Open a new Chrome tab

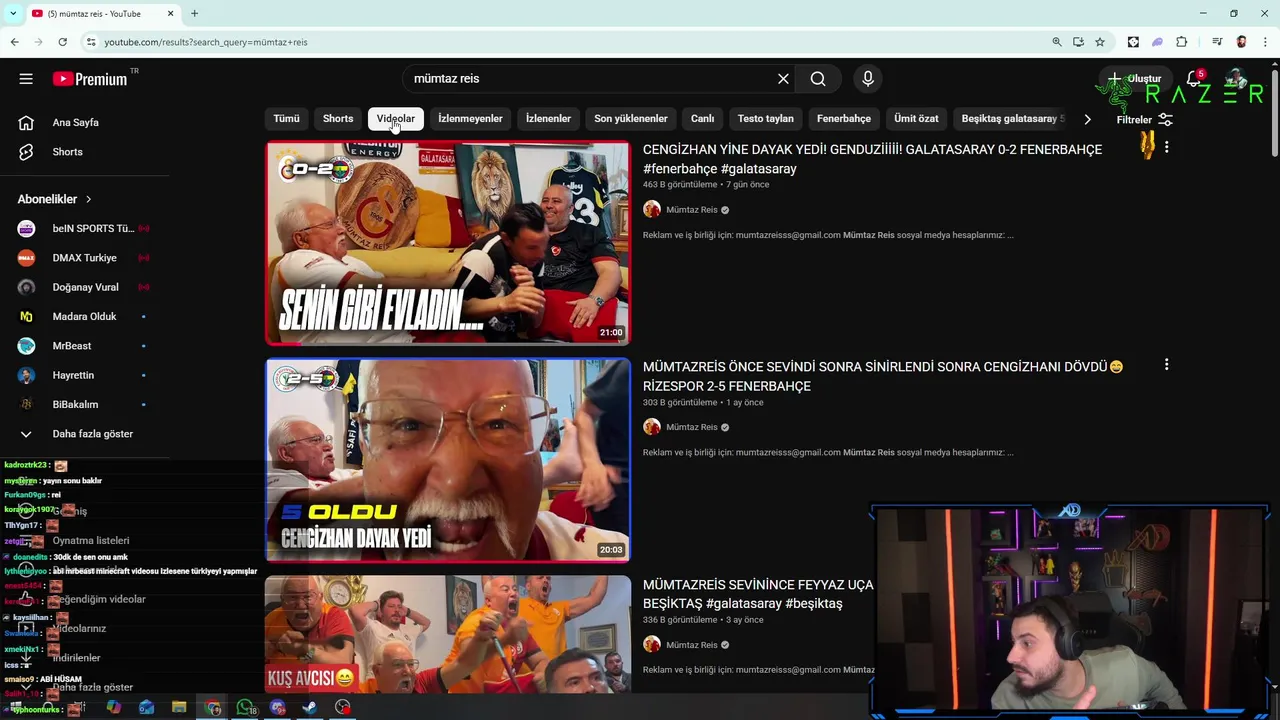coord(195,13)
